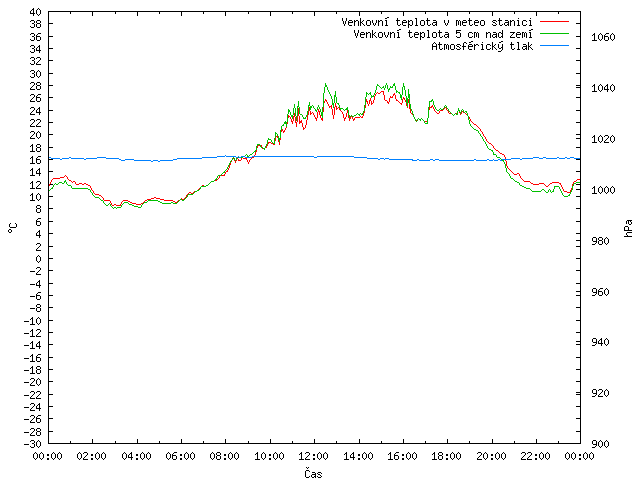Click legend label 'Venkovní teplota v meteo stanici'
The width and height of the screenshot is (640, 480).
click(x=437, y=22)
